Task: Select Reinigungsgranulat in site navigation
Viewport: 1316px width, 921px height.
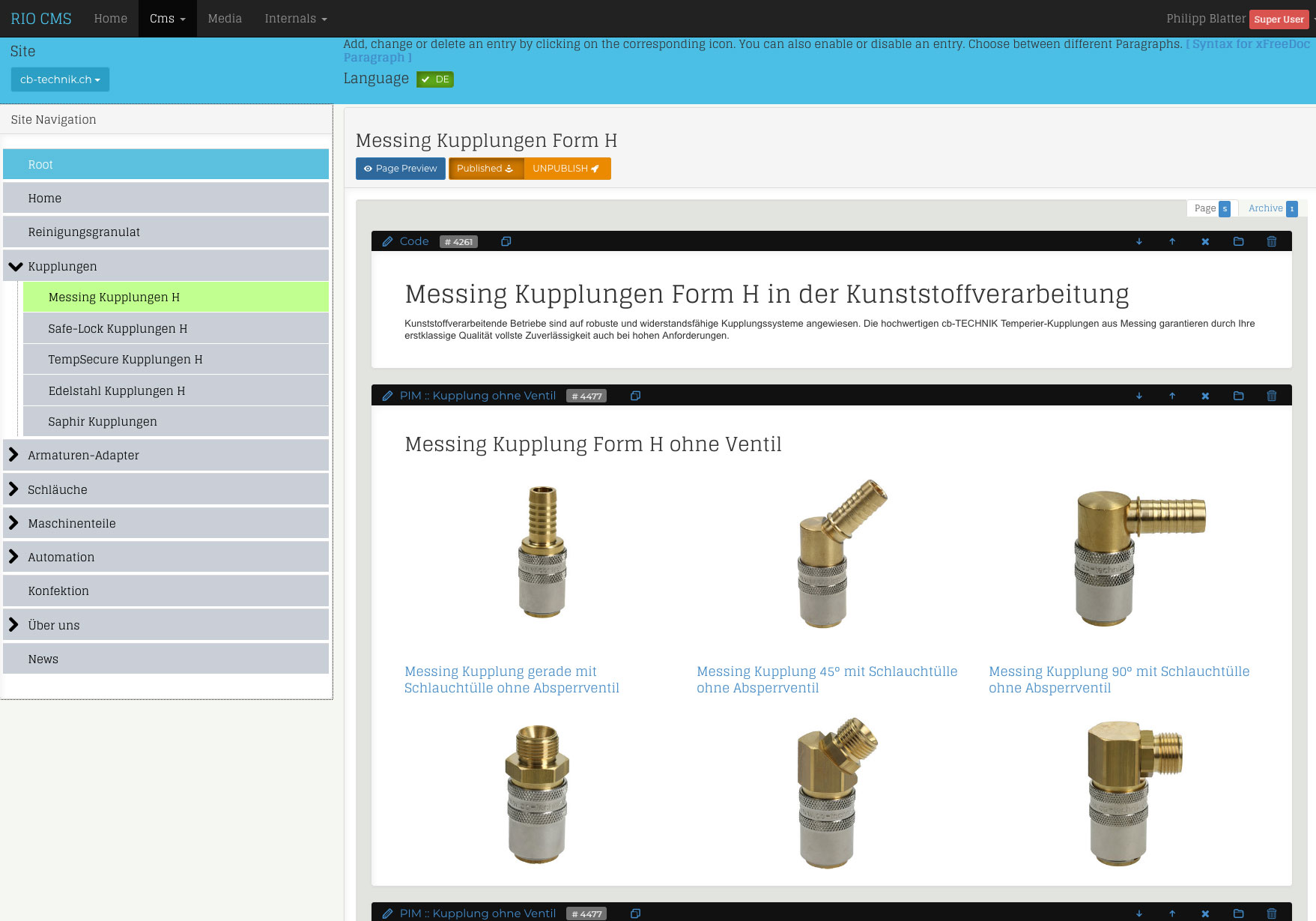Action: point(166,232)
